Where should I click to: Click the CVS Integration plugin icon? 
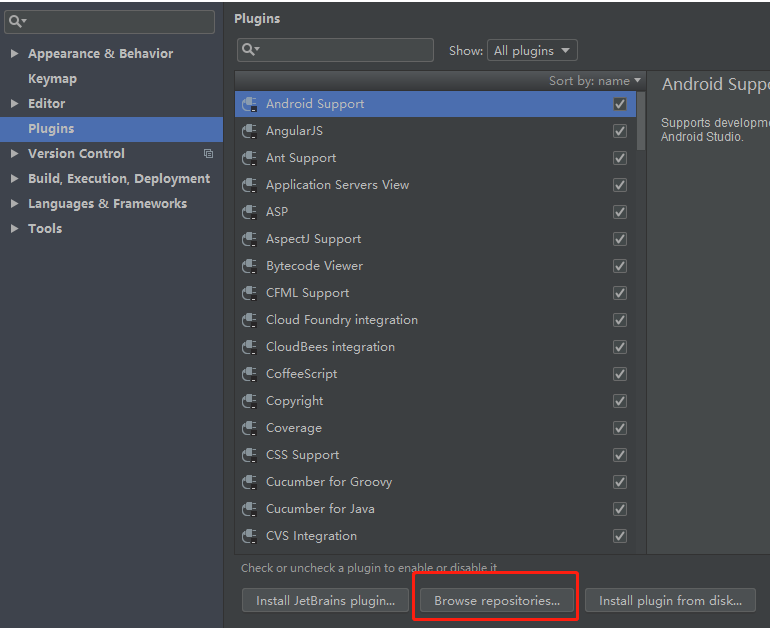pos(250,536)
